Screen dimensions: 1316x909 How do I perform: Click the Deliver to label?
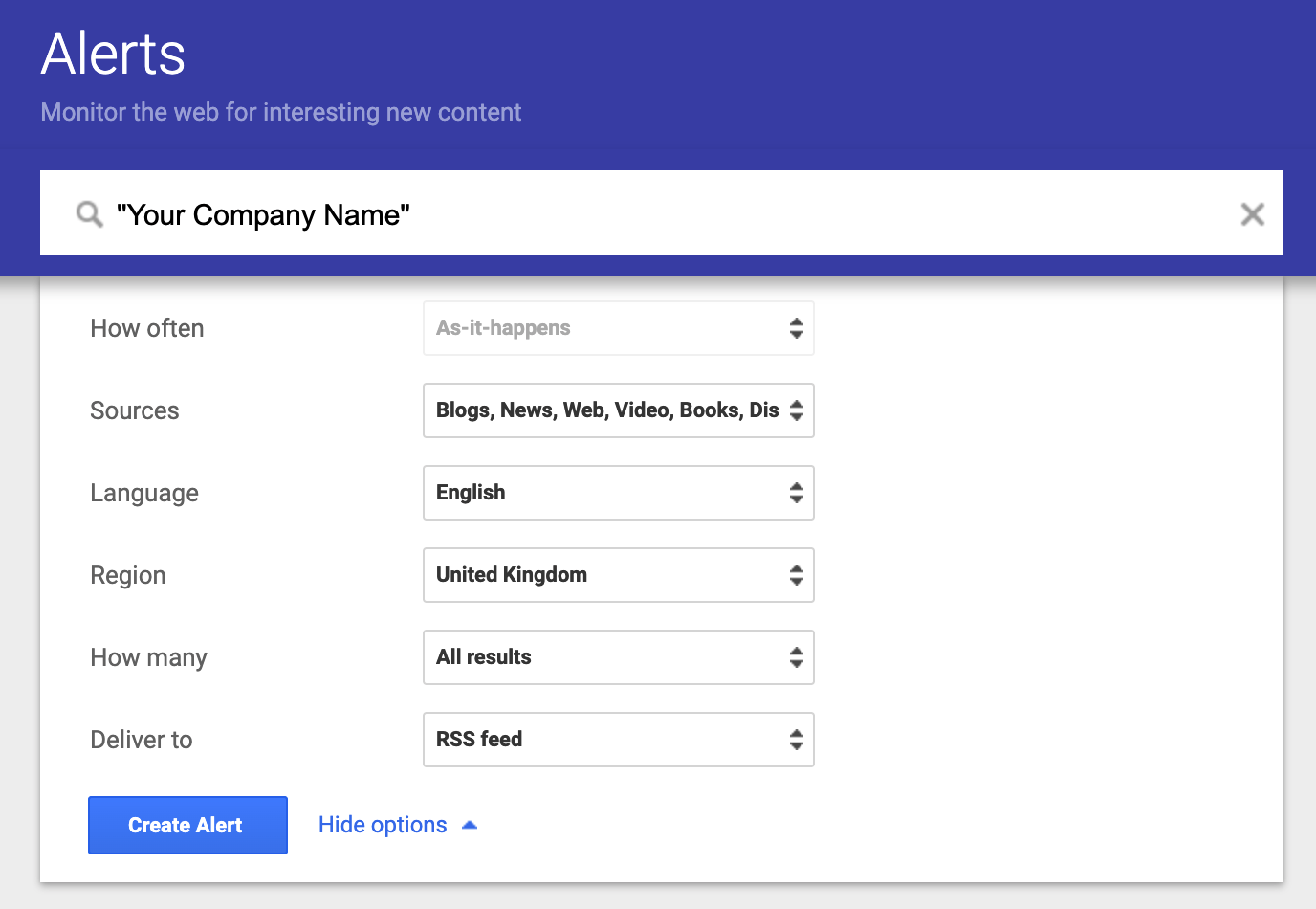coord(142,740)
